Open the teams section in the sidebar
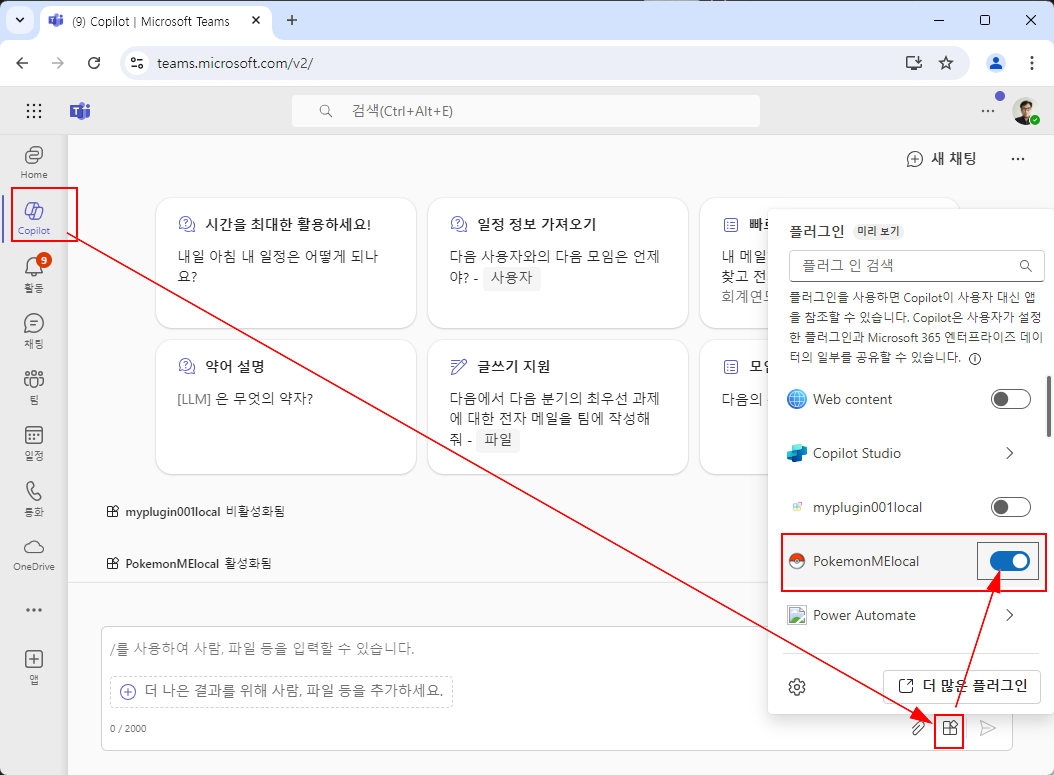The image size is (1054, 775). click(x=34, y=386)
